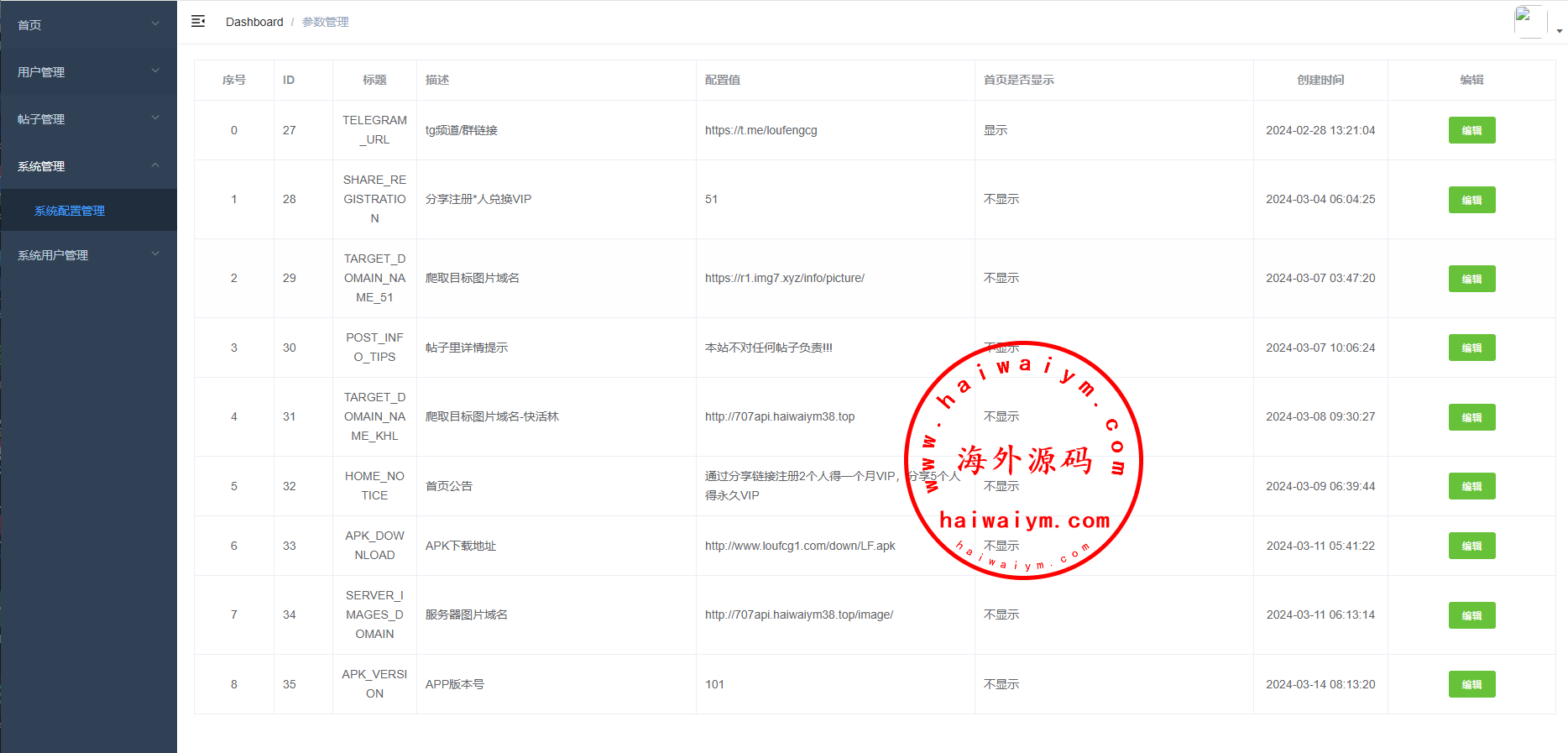The image size is (1568, 753).
Task: Edit the APK_VERSION row
Action: (x=1471, y=684)
